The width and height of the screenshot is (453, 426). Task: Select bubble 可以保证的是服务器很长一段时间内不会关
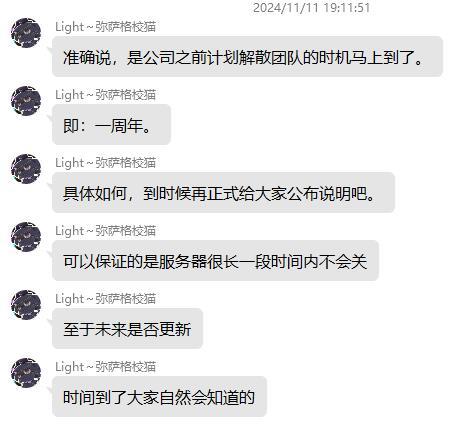tap(215, 261)
